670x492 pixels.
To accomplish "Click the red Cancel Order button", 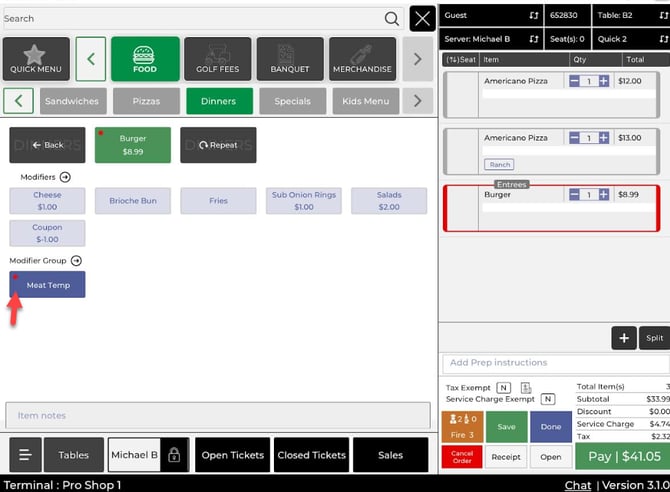I will pos(461,457).
